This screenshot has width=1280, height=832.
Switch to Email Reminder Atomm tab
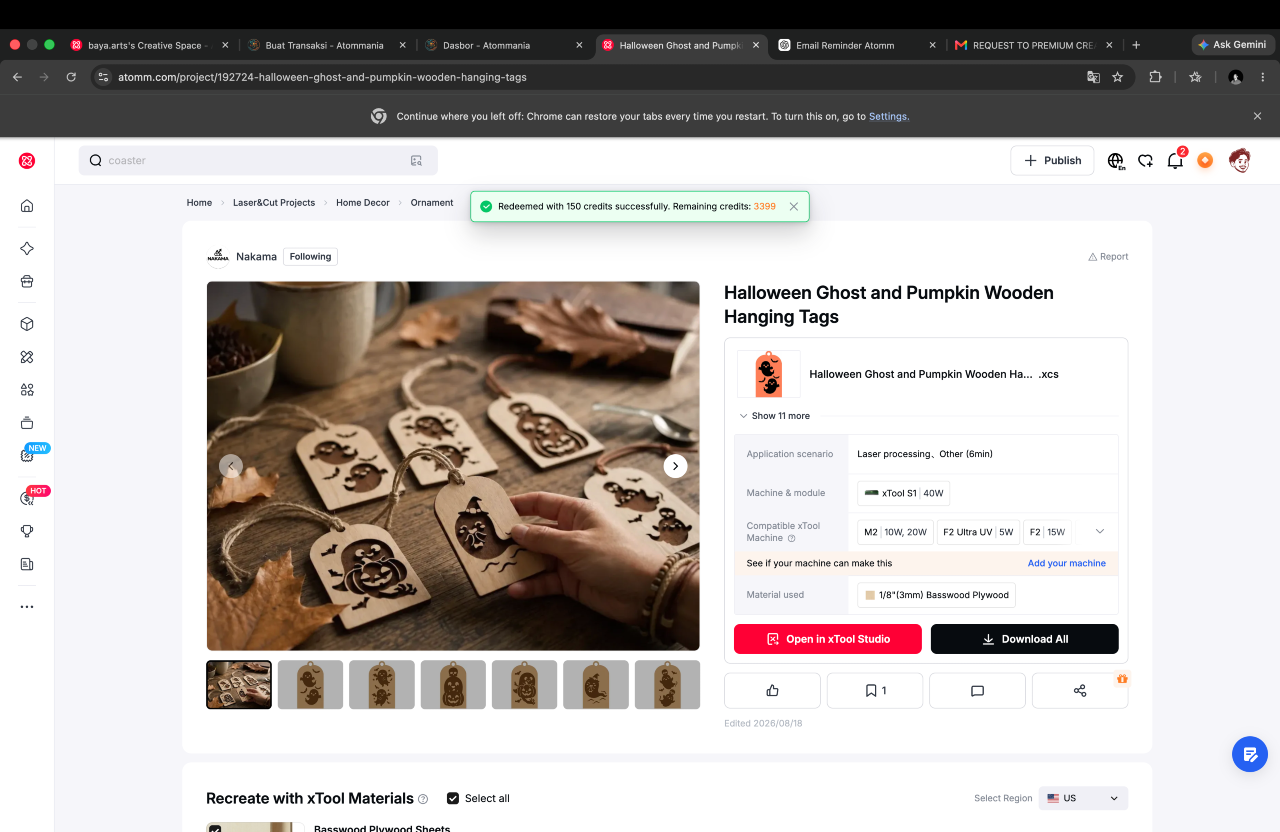(x=857, y=45)
